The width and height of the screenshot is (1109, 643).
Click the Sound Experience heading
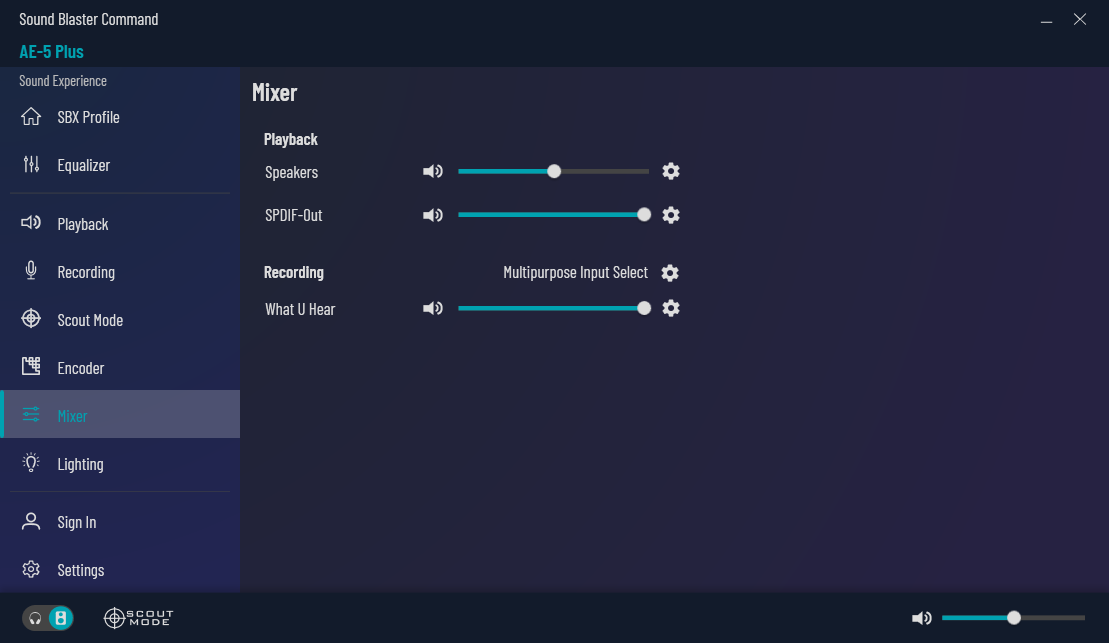[x=63, y=81]
